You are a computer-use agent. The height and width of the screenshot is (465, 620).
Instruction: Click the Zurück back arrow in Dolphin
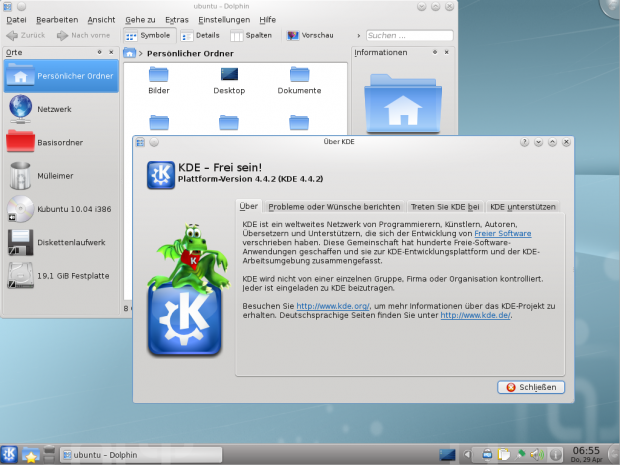[25, 36]
